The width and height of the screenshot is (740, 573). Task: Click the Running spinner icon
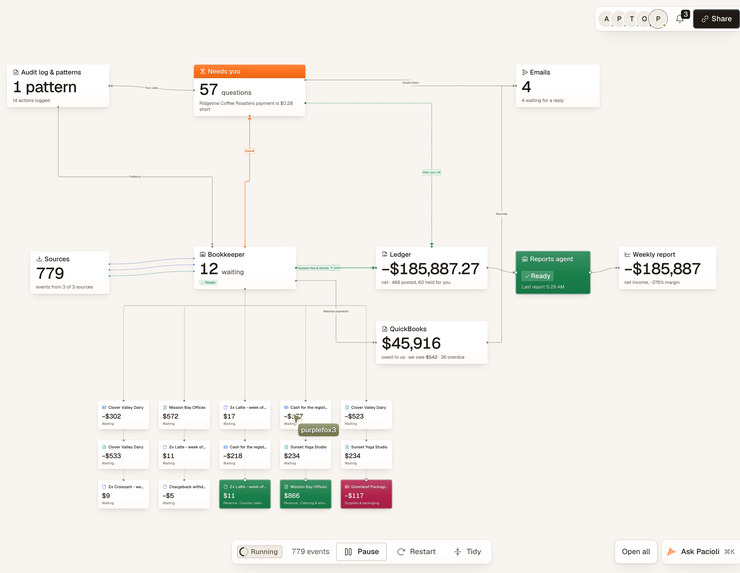coord(244,552)
